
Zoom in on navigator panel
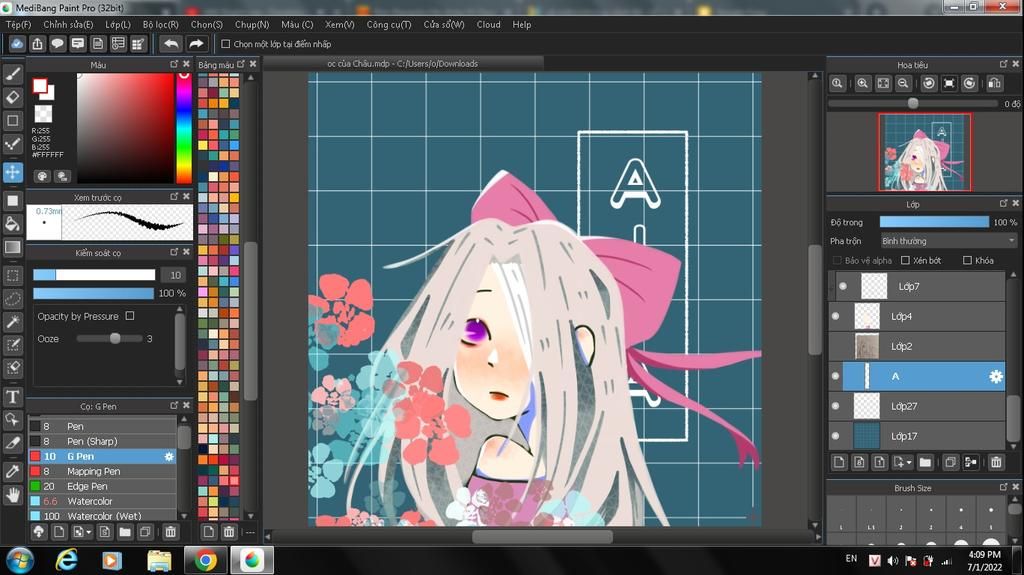pos(863,84)
